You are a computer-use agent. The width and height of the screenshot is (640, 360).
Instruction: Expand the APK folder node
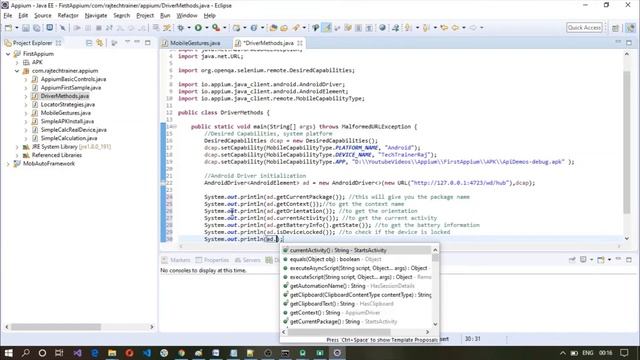(17, 62)
